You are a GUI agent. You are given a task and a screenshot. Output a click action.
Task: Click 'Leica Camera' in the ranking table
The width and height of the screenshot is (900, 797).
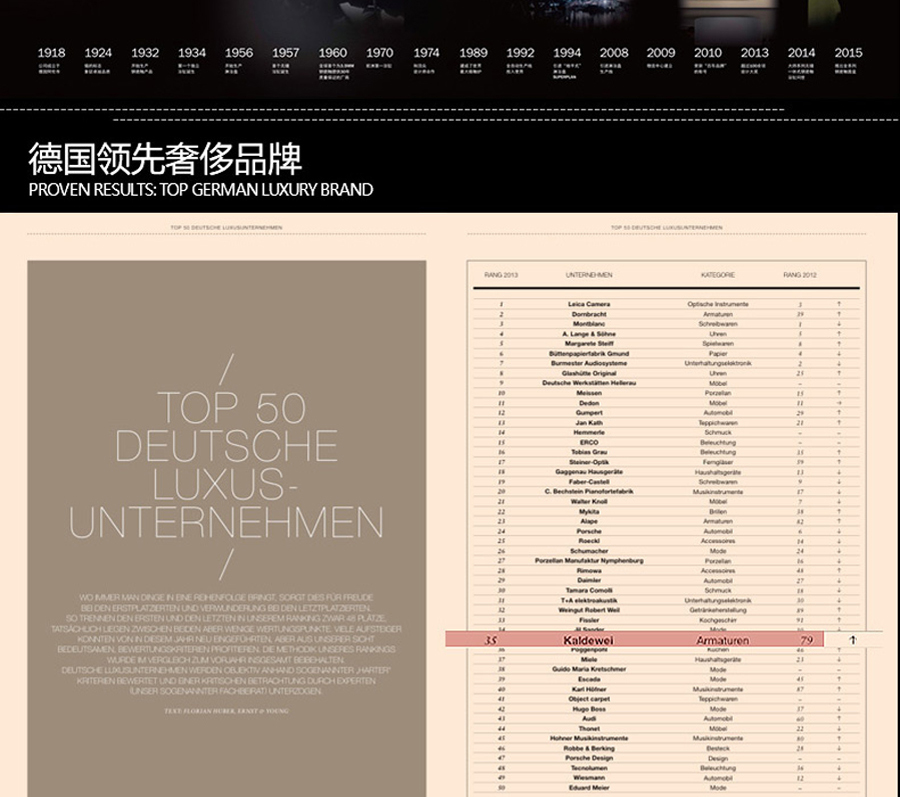[x=589, y=304]
